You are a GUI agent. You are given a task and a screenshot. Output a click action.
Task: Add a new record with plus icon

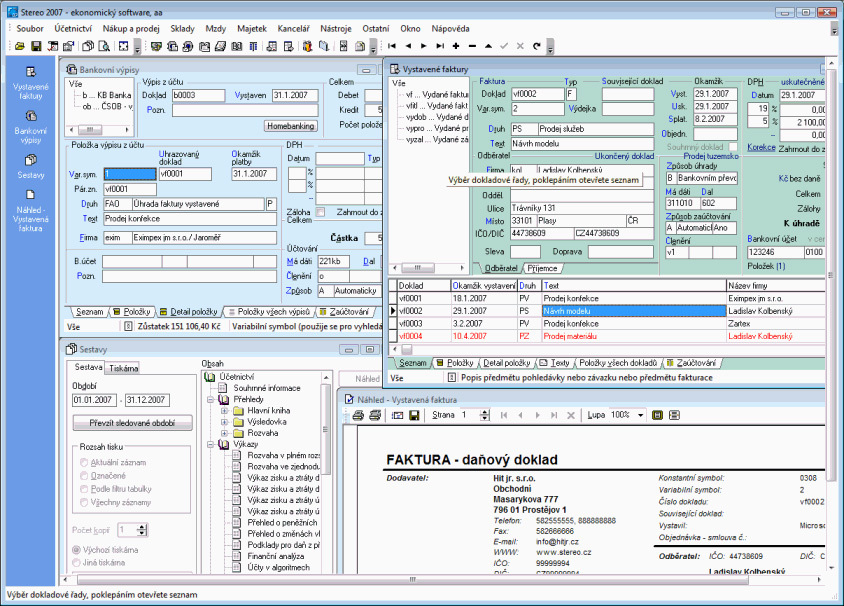pos(456,46)
